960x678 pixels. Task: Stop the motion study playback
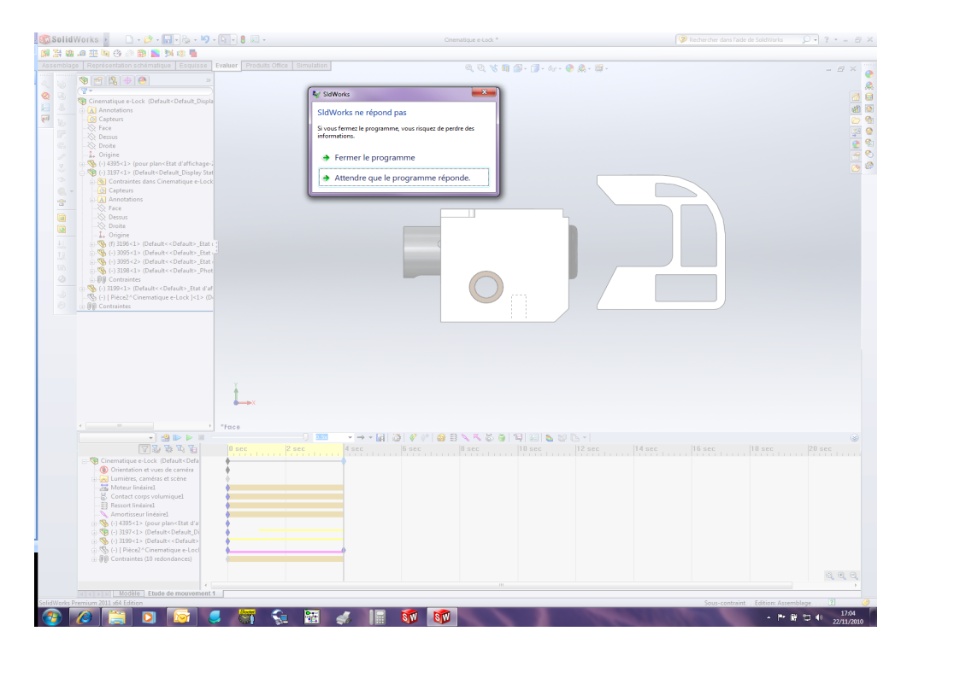(x=201, y=438)
